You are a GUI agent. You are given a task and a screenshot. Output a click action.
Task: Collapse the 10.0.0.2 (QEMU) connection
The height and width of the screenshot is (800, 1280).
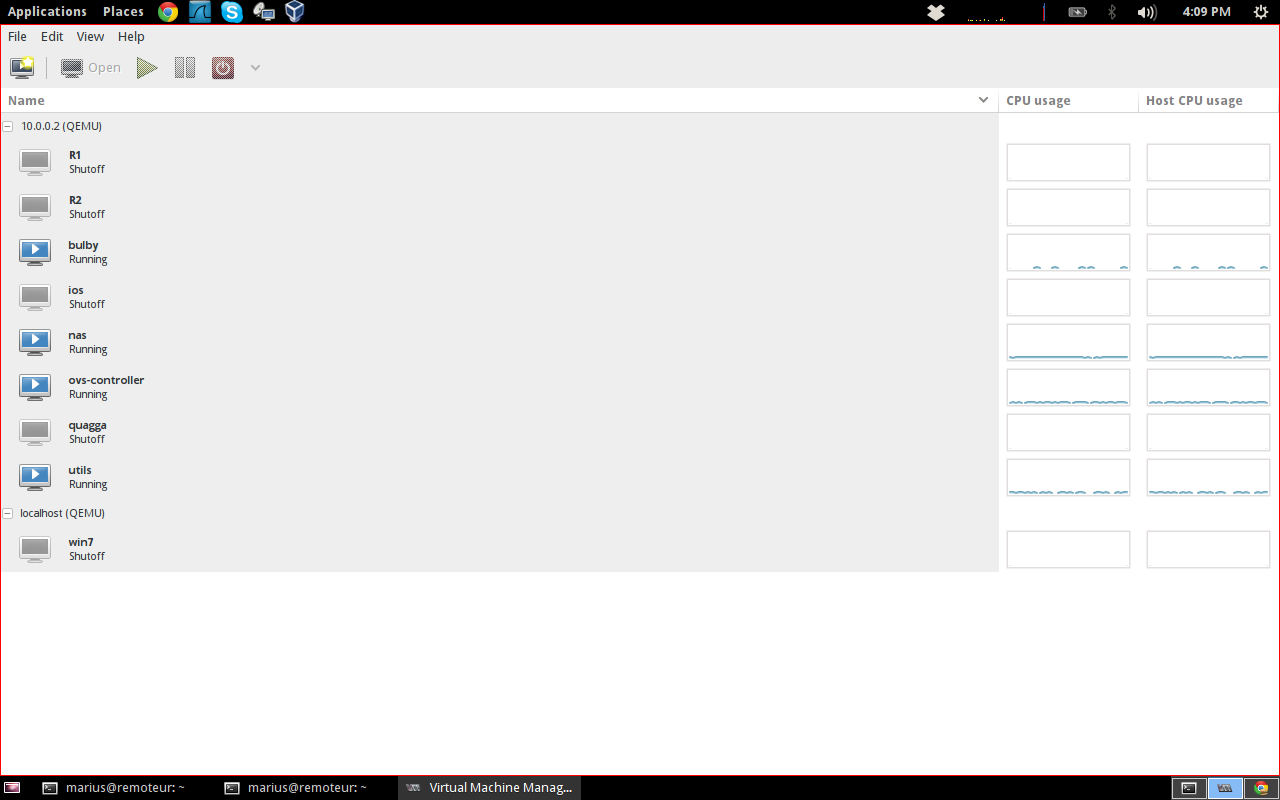point(8,126)
